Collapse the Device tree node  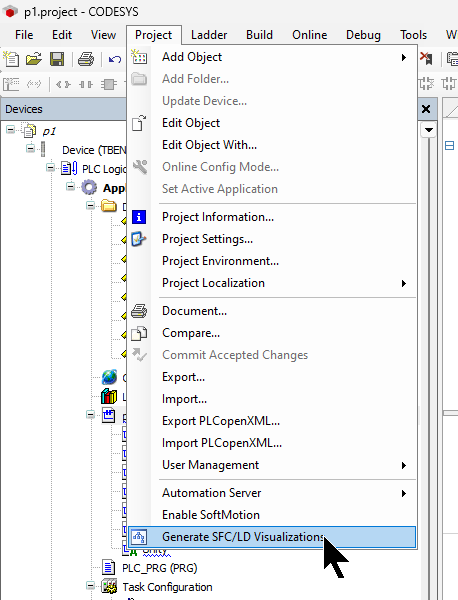[30, 148]
